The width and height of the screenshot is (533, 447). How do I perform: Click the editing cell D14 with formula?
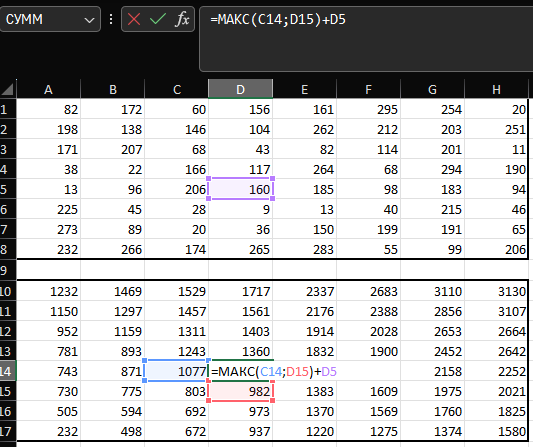pos(240,371)
